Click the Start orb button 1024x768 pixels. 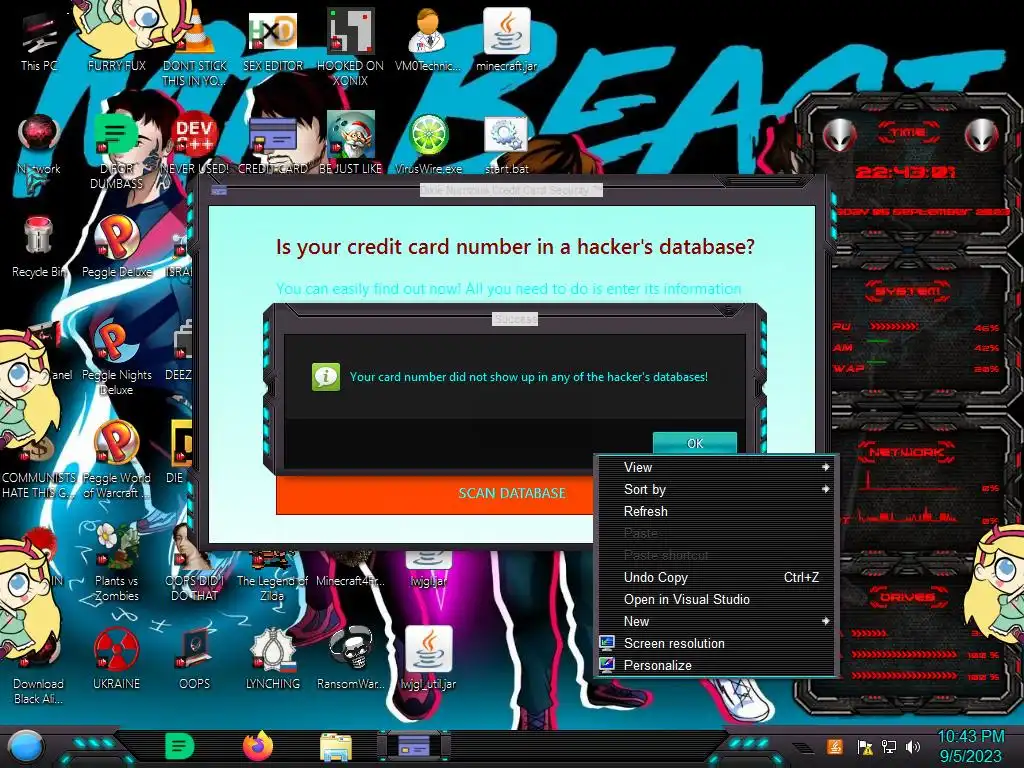pyautogui.click(x=25, y=747)
